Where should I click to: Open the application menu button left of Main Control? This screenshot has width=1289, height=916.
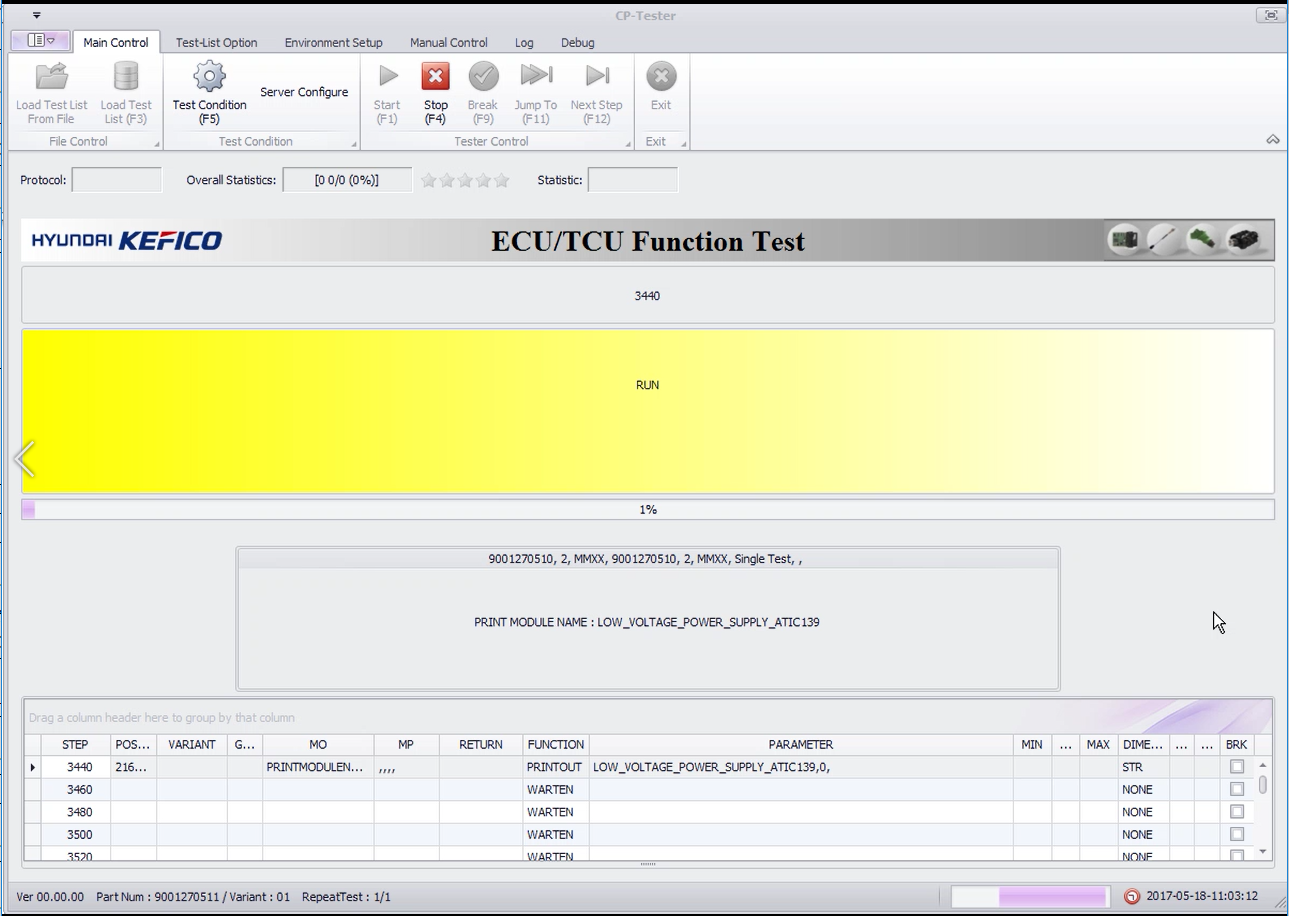(x=40, y=41)
